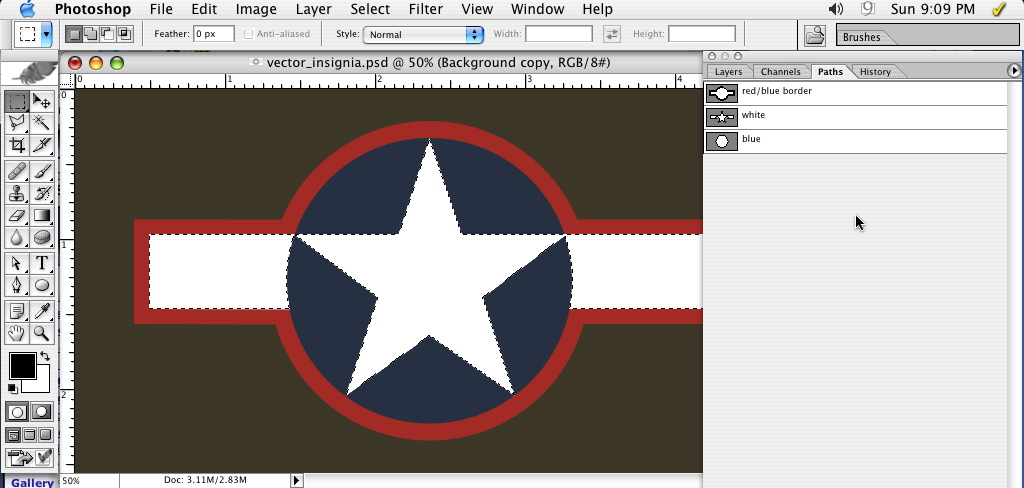
Task: Open the Select menu
Action: pos(370,9)
